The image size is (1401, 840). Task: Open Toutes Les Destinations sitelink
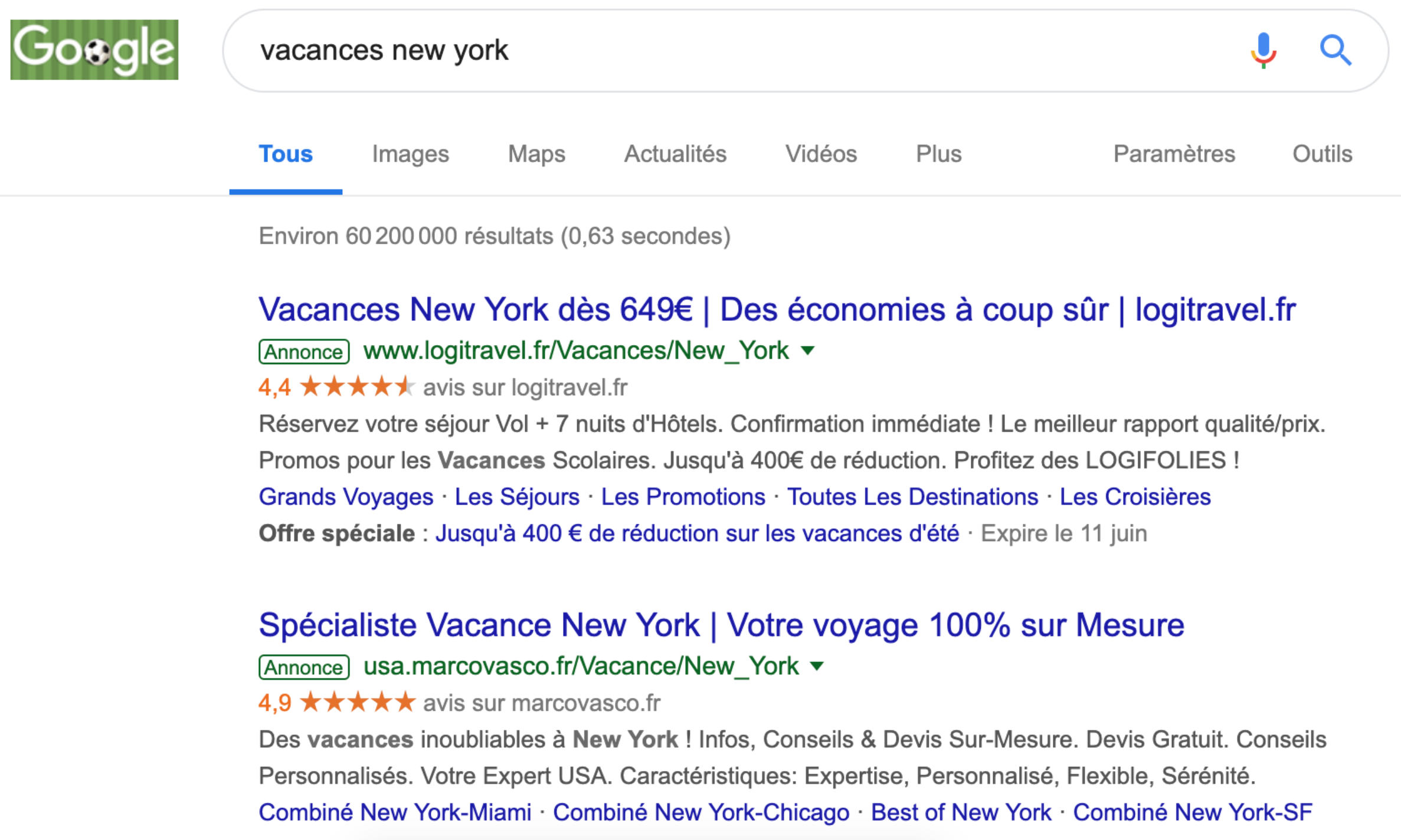pyautogui.click(x=912, y=497)
